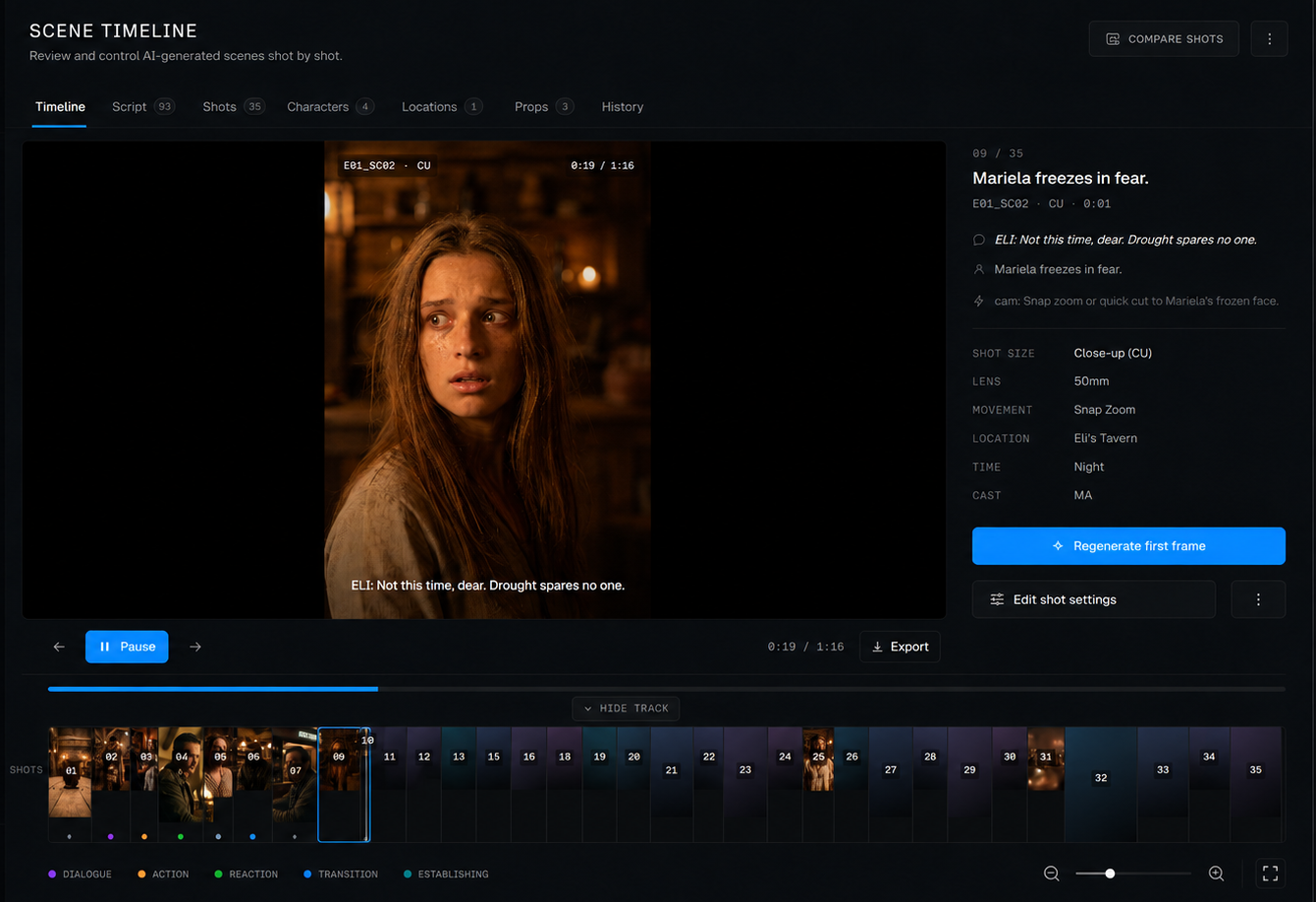Viewport: 1316px width, 902px height.
Task: Select shot 31 thumbnail in the track
Action: [1046, 759]
